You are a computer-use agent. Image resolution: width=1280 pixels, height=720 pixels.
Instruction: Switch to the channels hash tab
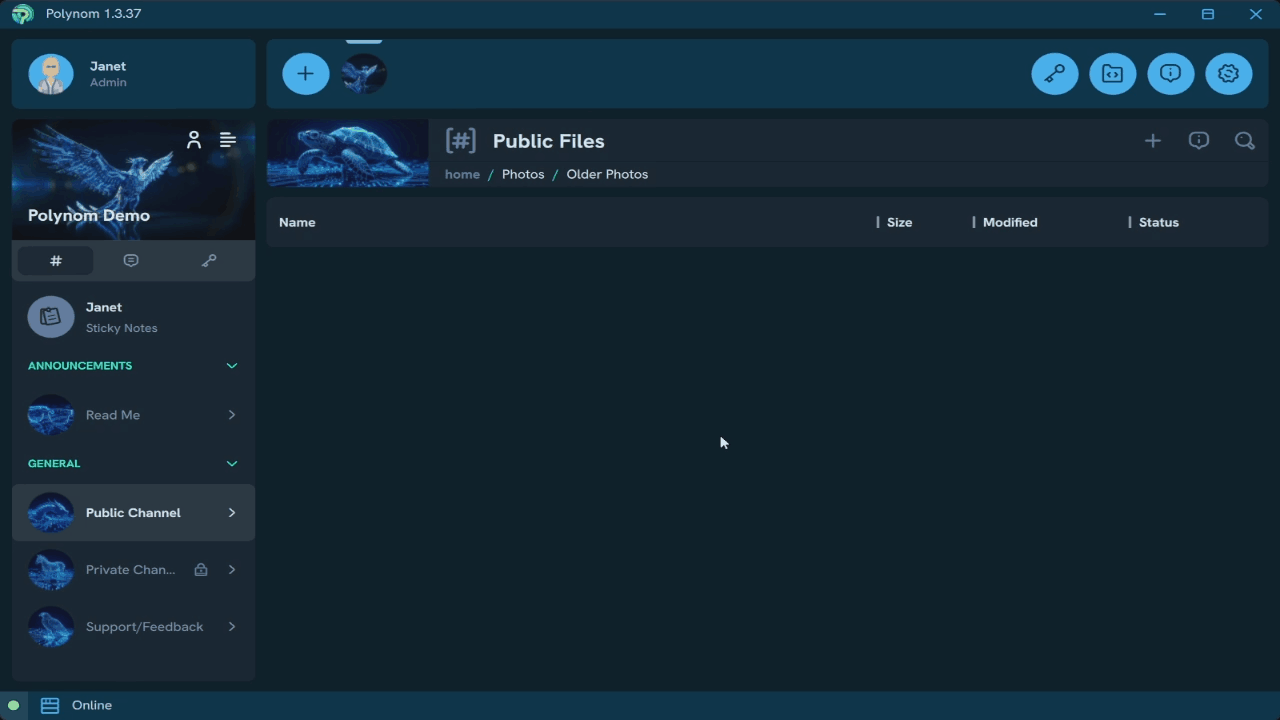pos(56,260)
